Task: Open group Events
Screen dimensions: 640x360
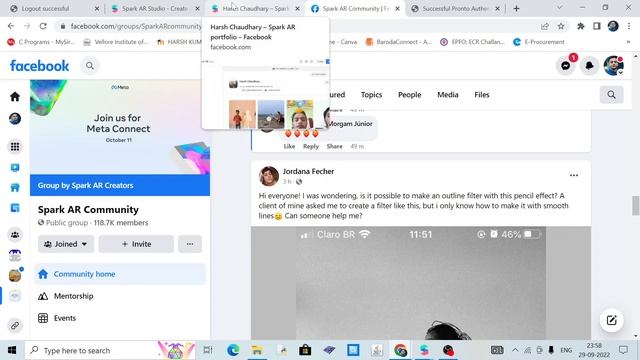Action: click(120, 318)
